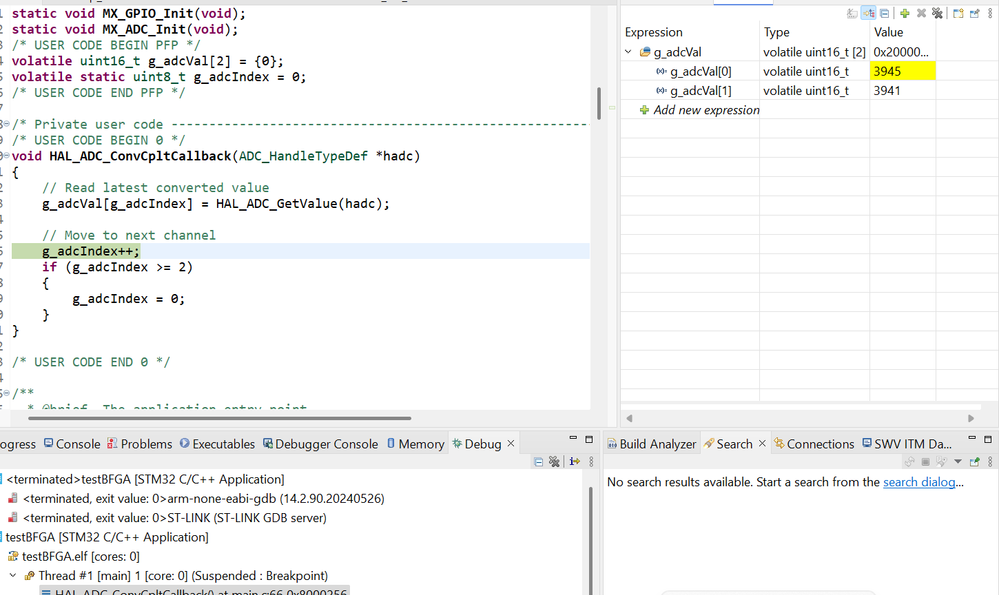Open search history dropdown arrow in Search view
The image size is (999, 595).
(x=958, y=462)
